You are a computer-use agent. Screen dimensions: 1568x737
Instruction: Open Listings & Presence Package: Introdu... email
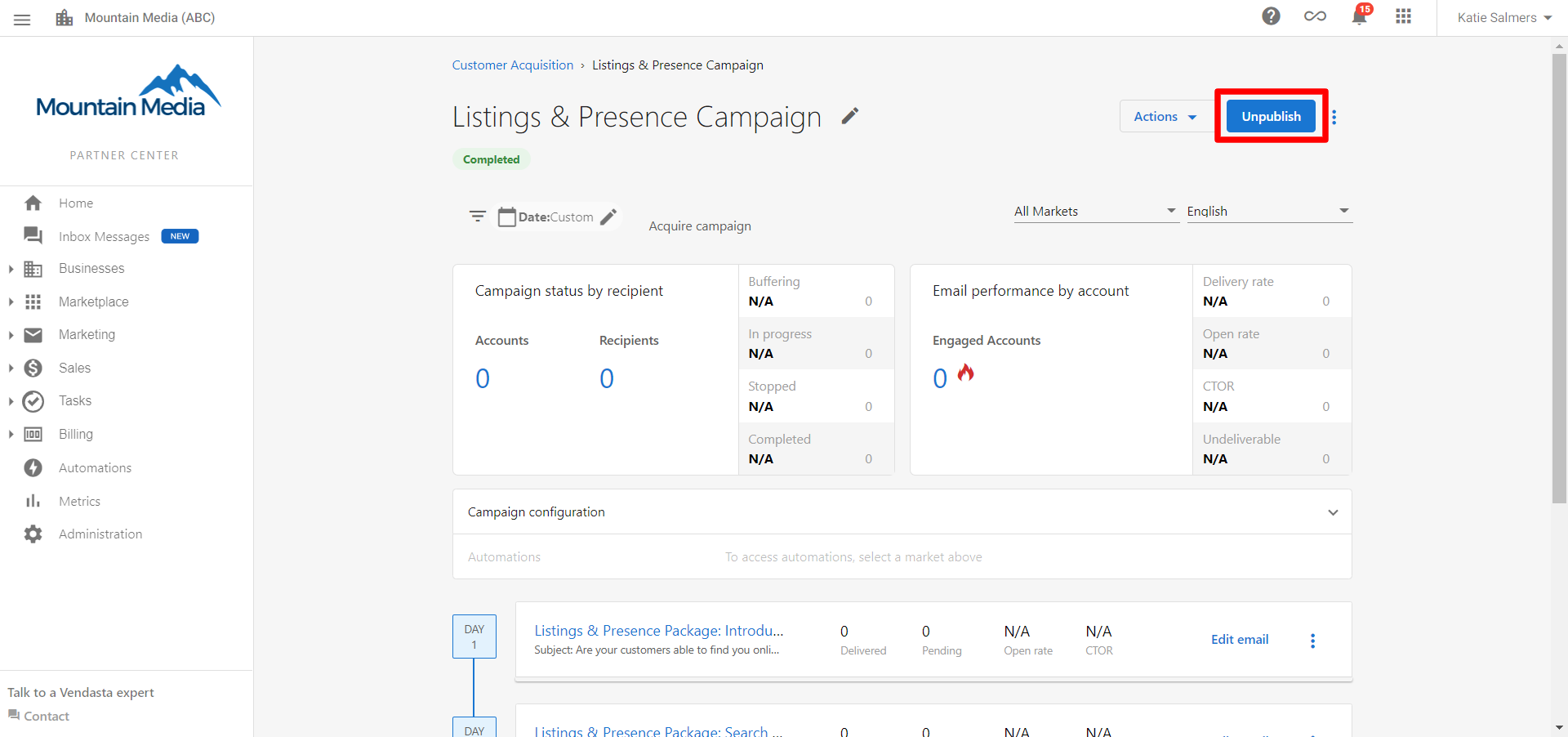coord(658,631)
